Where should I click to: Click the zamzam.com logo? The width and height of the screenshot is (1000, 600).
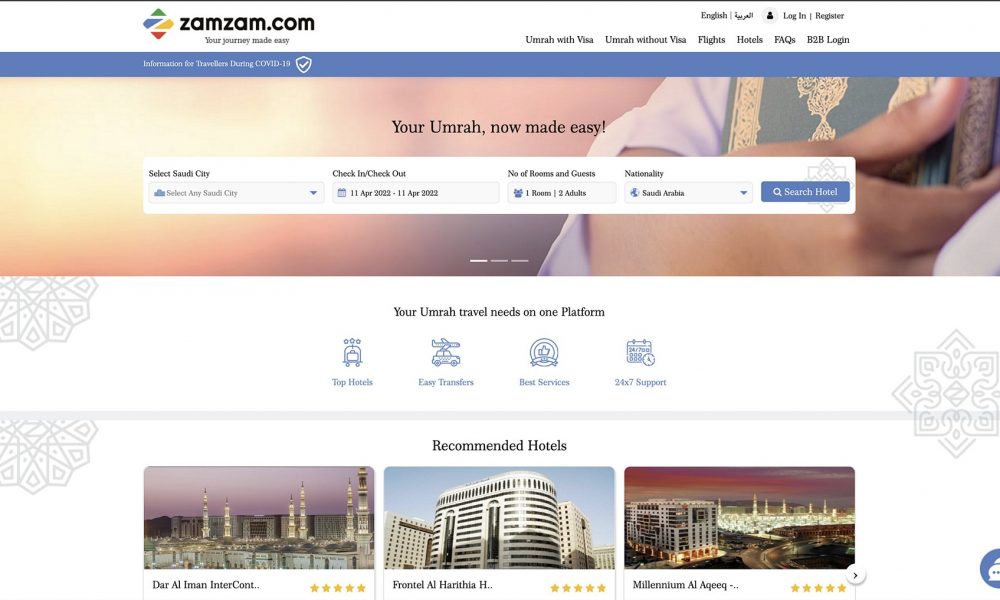(x=228, y=27)
